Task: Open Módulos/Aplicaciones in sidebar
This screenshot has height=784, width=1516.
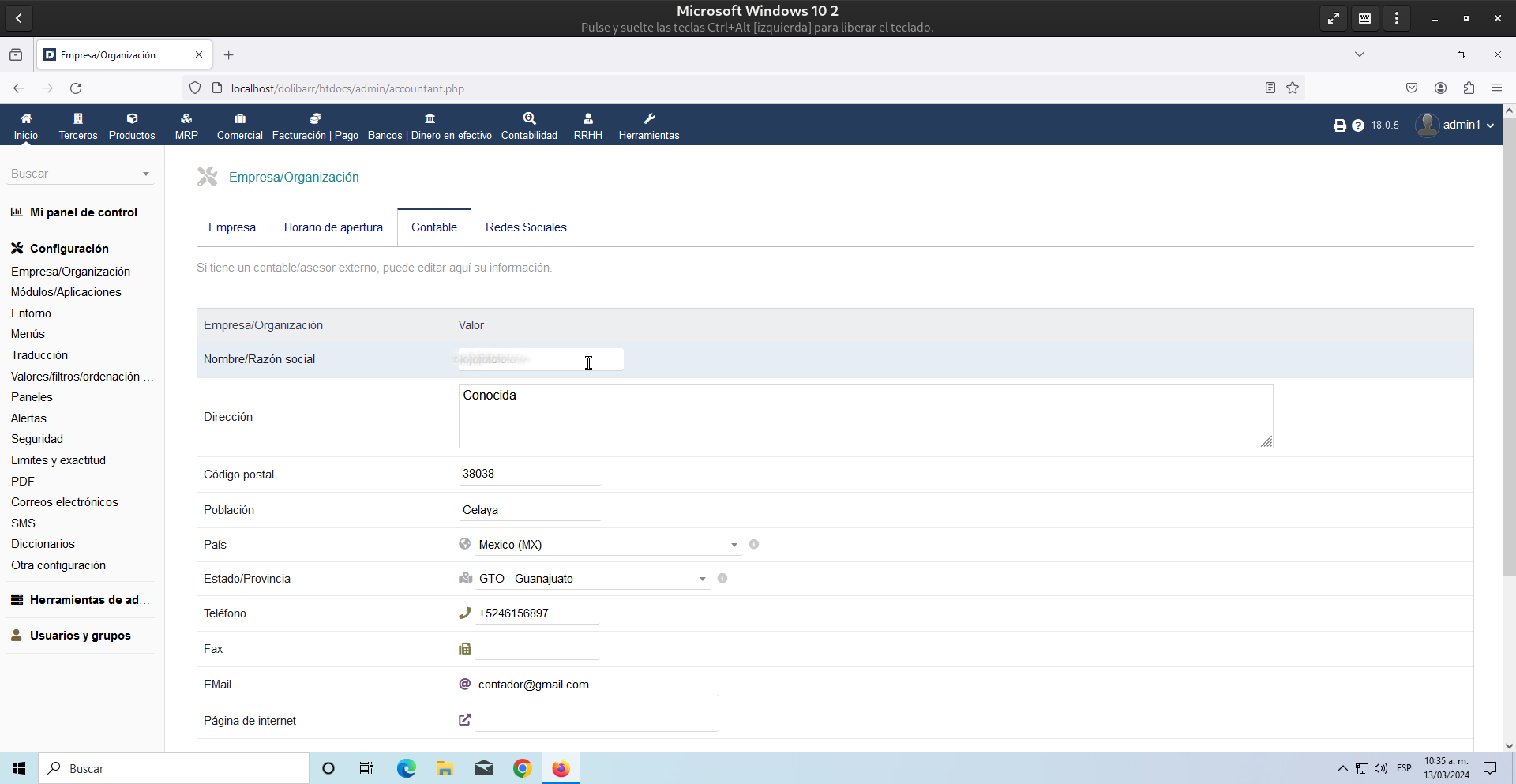Action: pyautogui.click(x=66, y=292)
